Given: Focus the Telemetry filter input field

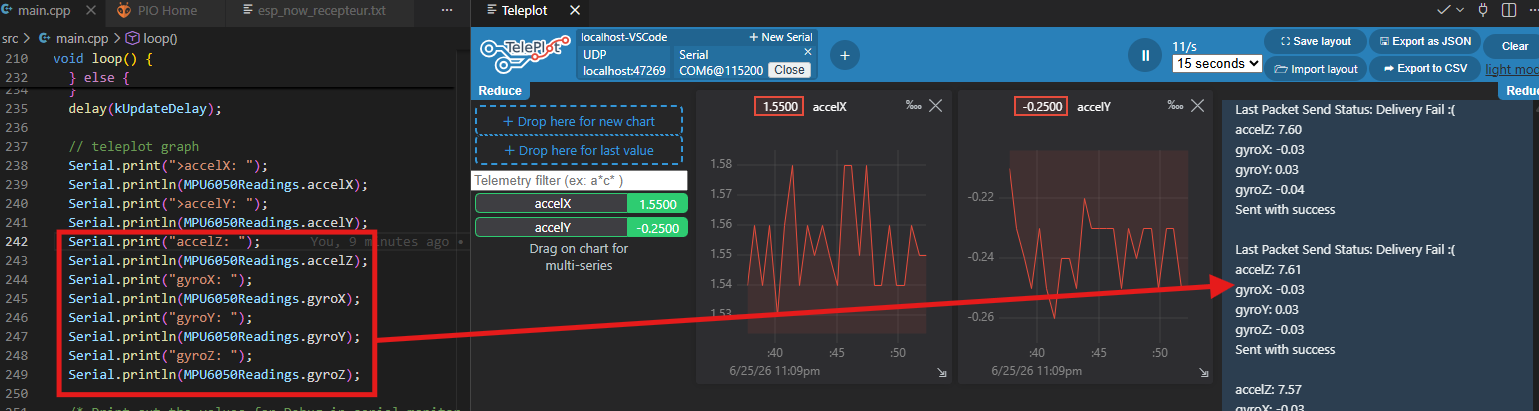Looking at the screenshot, I should click(x=580, y=181).
